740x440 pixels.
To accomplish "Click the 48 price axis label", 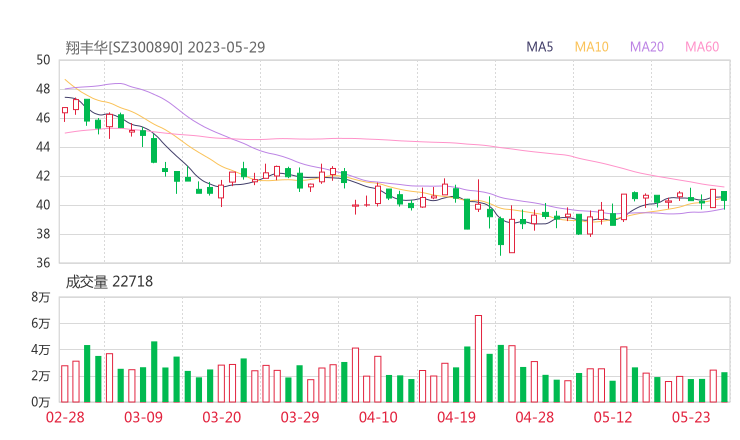I will (43, 89).
